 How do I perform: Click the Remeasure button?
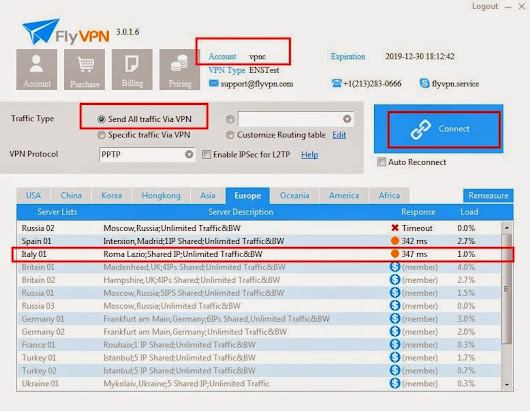[488, 195]
